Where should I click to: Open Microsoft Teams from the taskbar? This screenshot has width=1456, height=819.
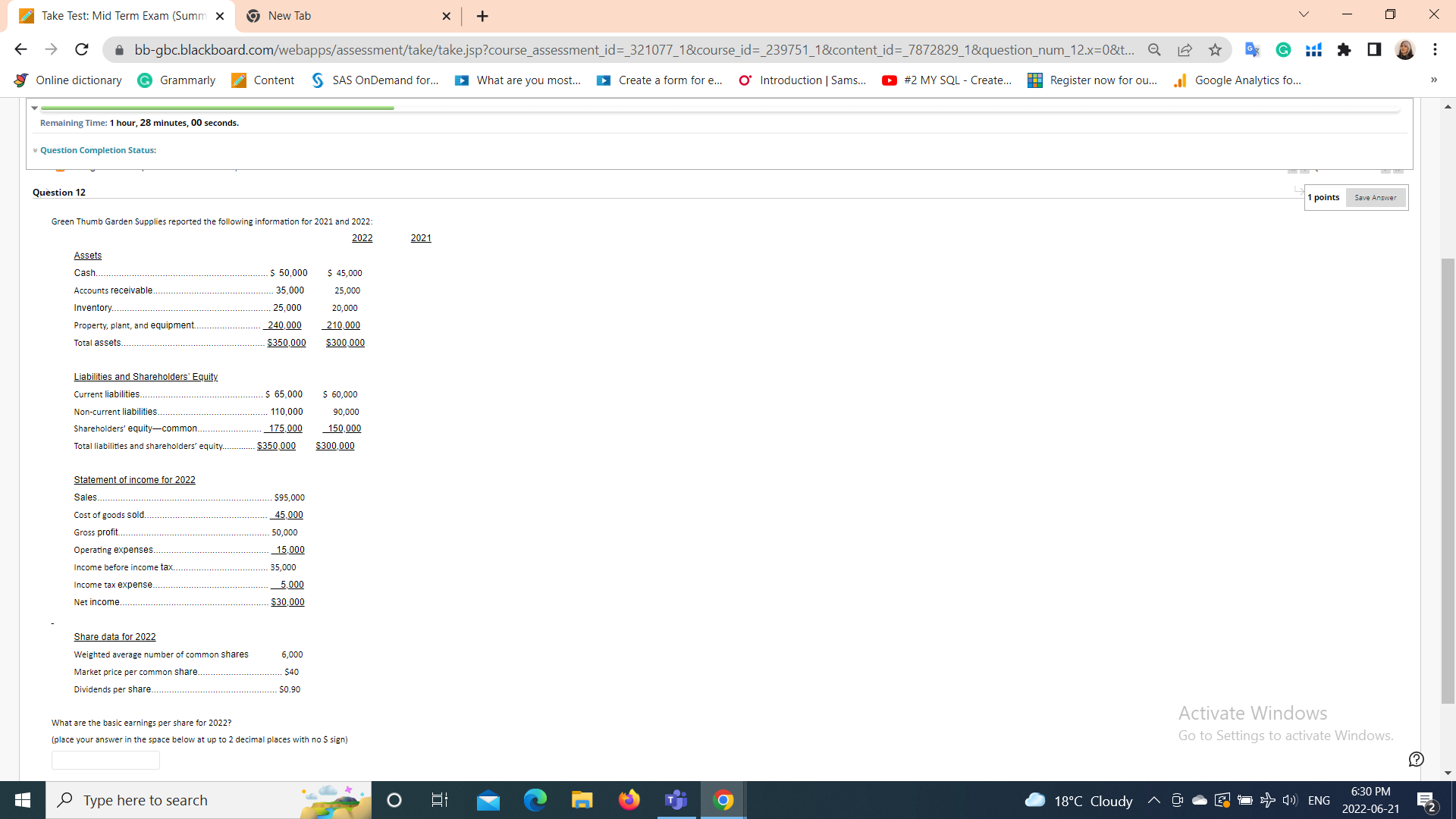[676, 800]
